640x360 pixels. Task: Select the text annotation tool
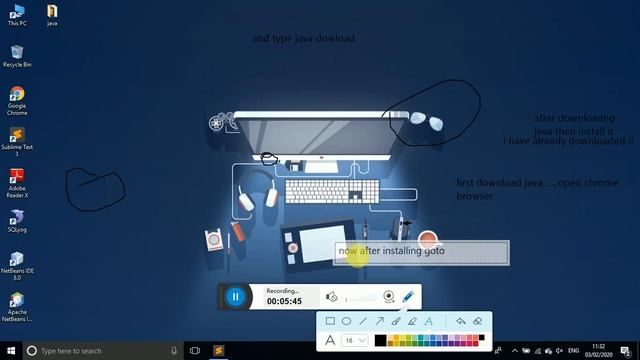pos(429,321)
